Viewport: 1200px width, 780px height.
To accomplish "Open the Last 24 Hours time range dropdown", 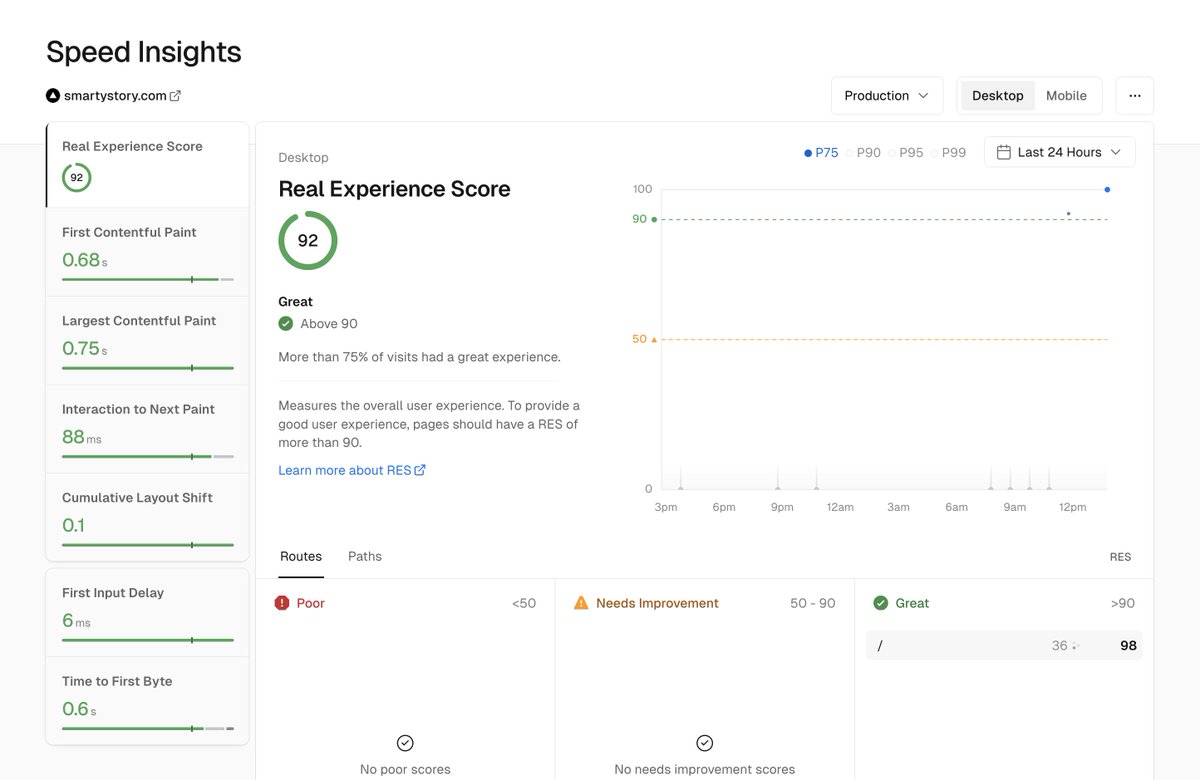I will click(1060, 152).
